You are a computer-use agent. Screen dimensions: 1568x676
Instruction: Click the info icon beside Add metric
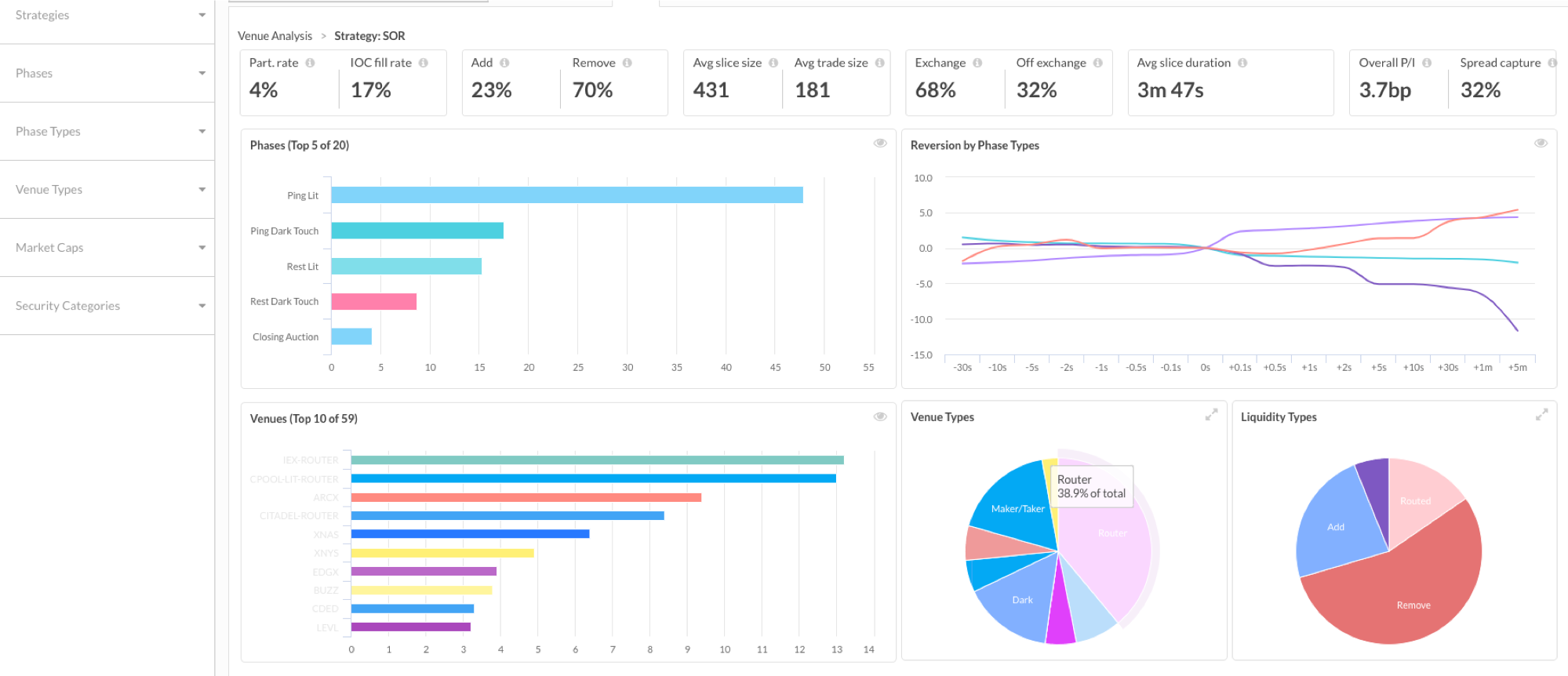pos(504,63)
